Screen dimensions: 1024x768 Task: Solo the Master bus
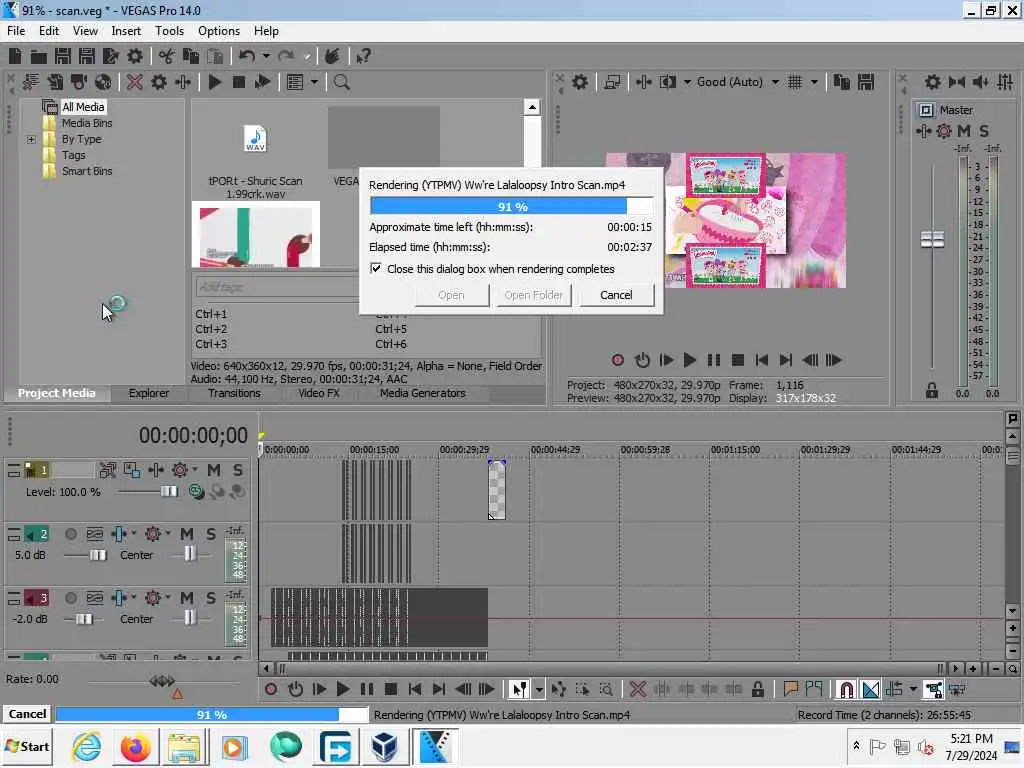tap(984, 131)
